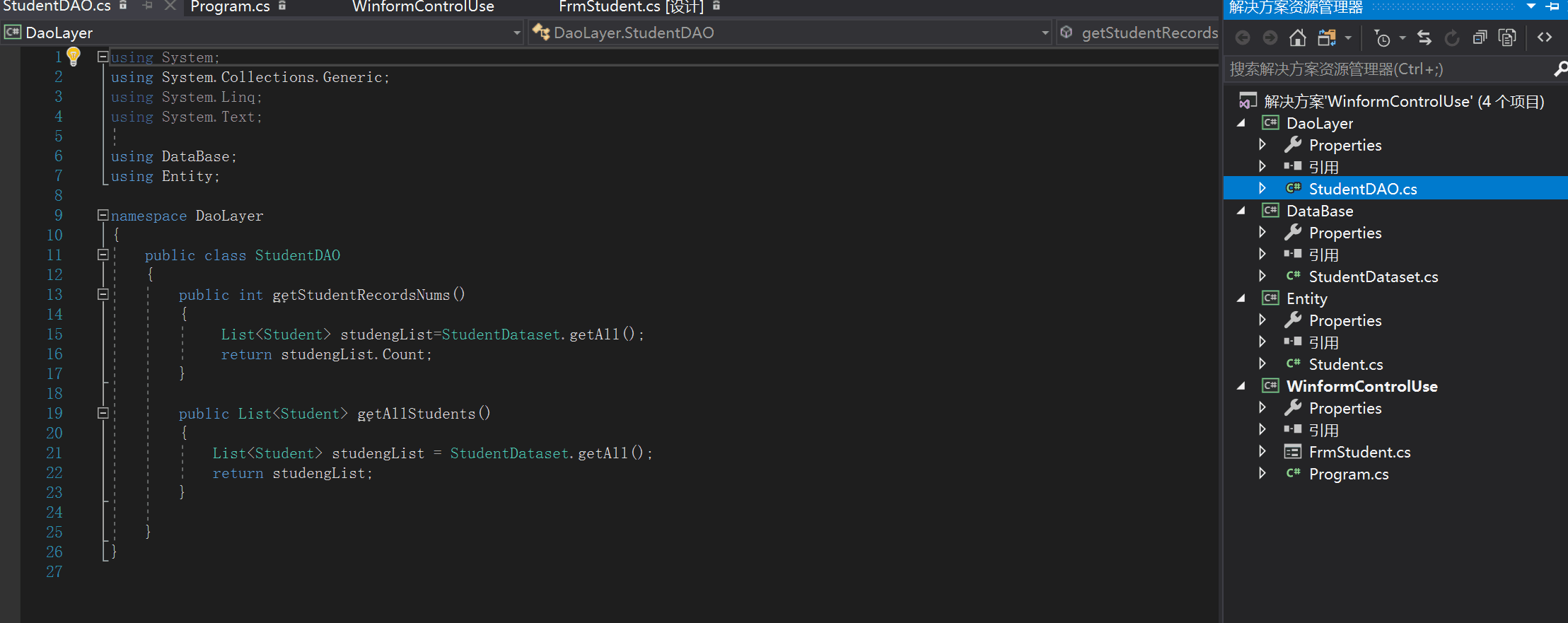The height and width of the screenshot is (623, 1568).
Task: Collapse the using directives block on line 1
Action: 103,57
